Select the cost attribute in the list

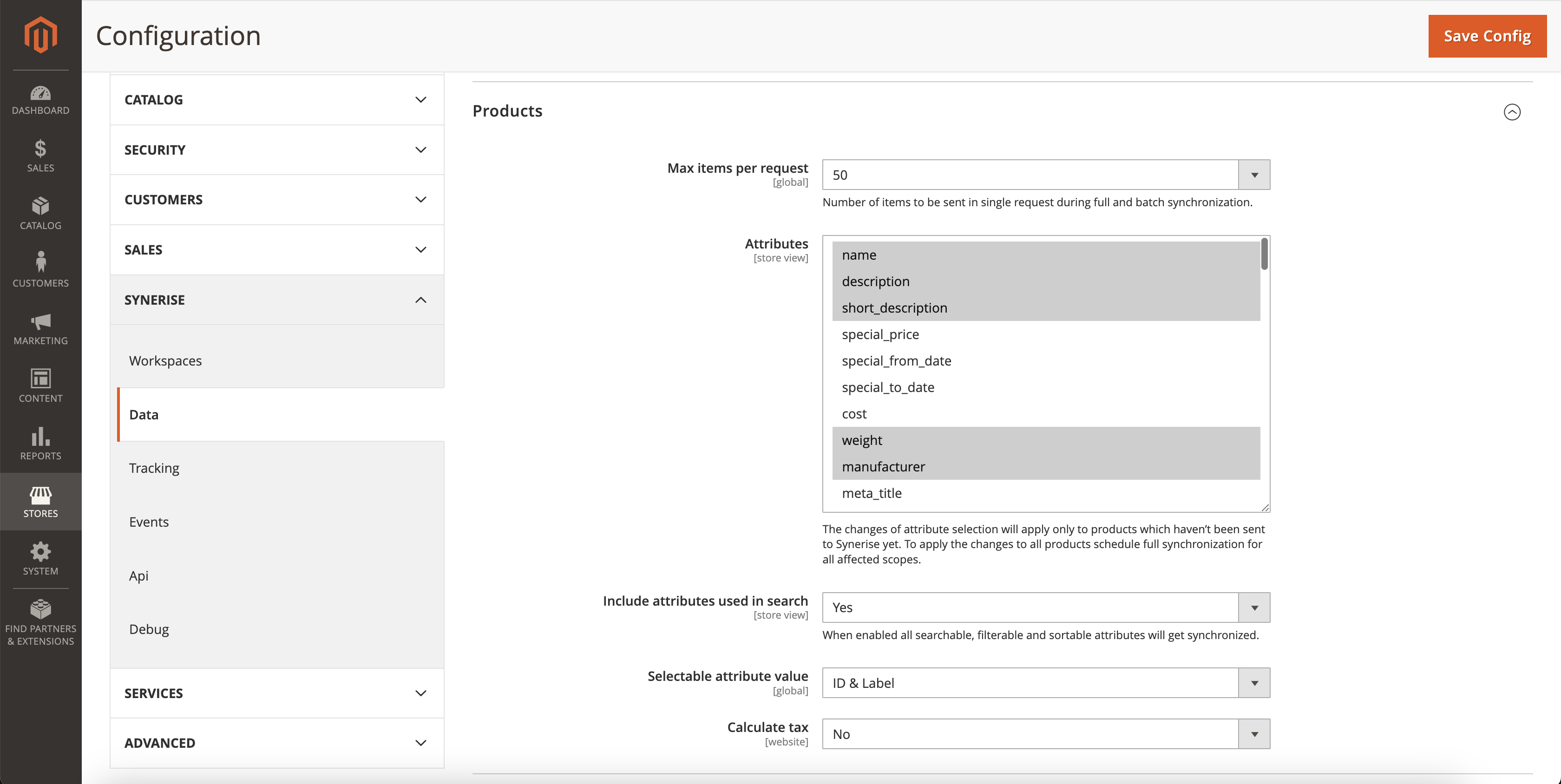coord(854,413)
